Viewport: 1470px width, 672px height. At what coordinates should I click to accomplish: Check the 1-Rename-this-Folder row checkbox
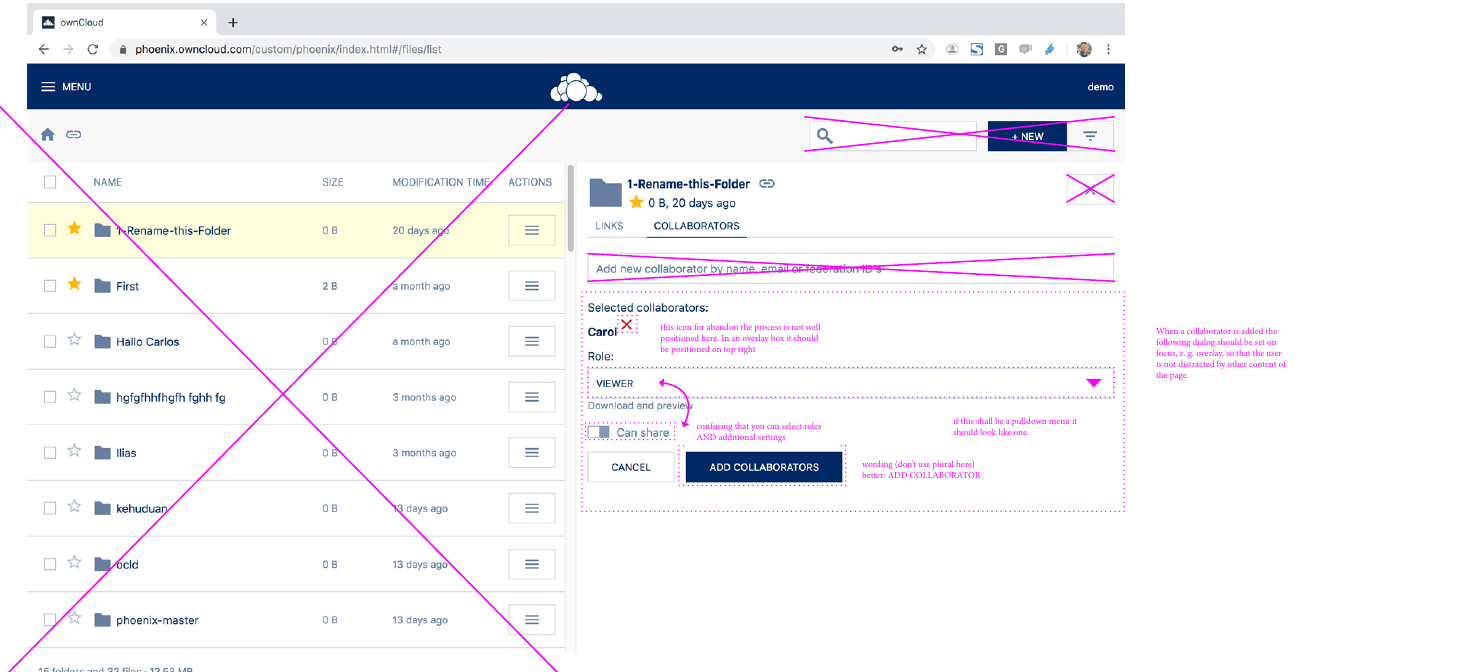50,230
